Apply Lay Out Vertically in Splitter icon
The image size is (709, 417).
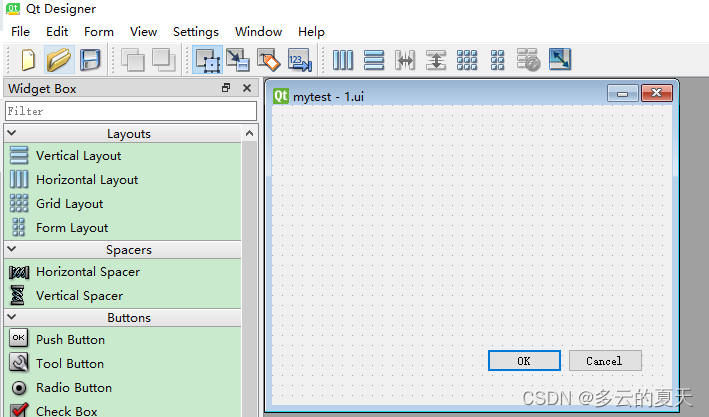436,60
